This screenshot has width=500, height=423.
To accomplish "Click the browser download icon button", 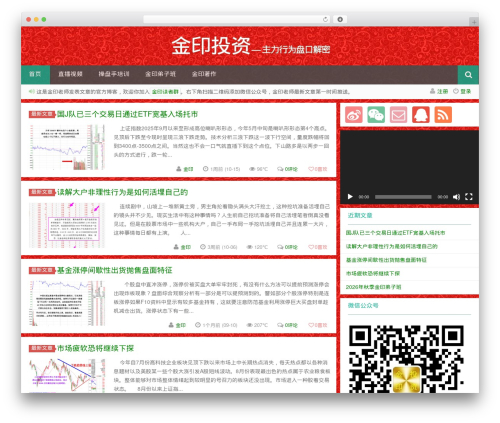I will pos(340,19).
